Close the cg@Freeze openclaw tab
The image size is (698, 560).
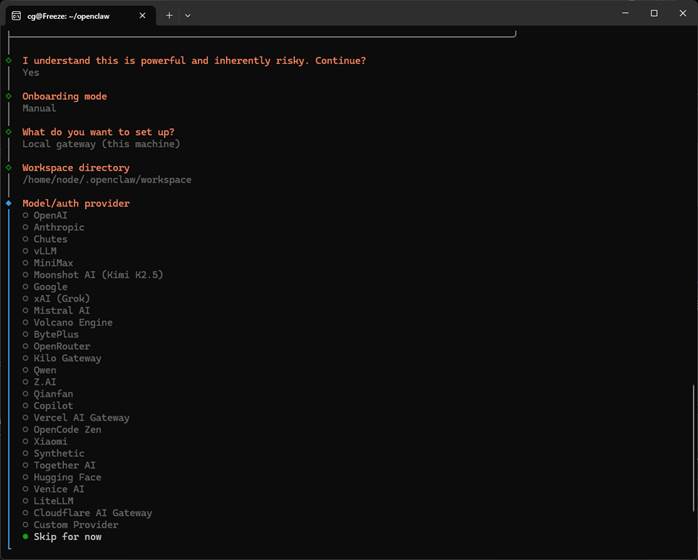click(142, 16)
